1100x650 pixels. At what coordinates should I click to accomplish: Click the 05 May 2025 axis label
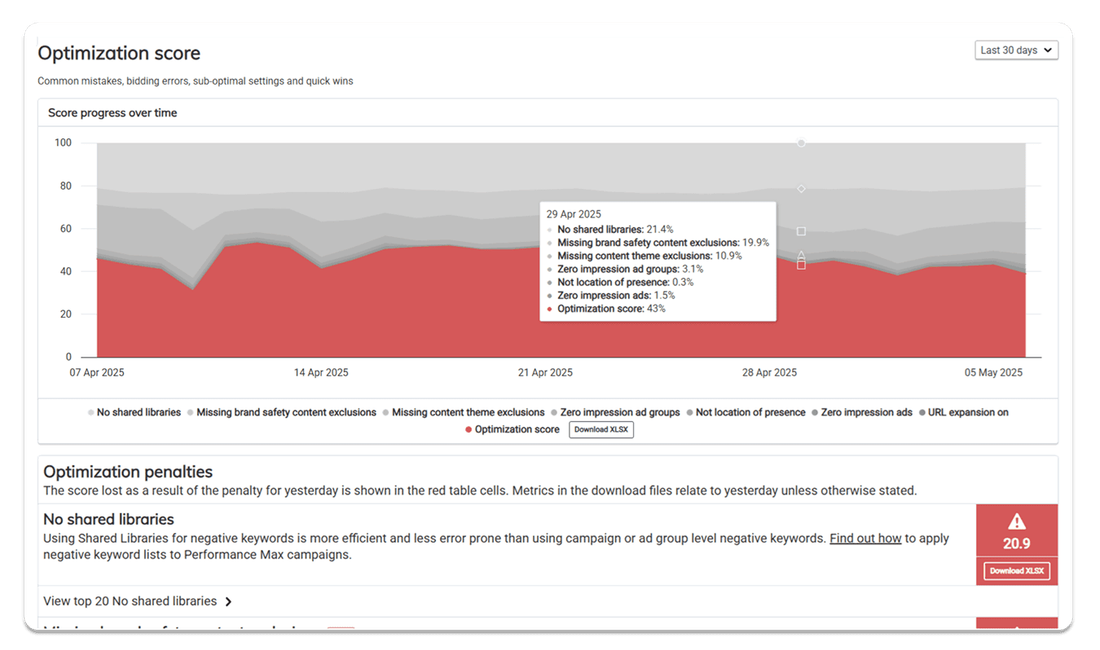pos(993,372)
